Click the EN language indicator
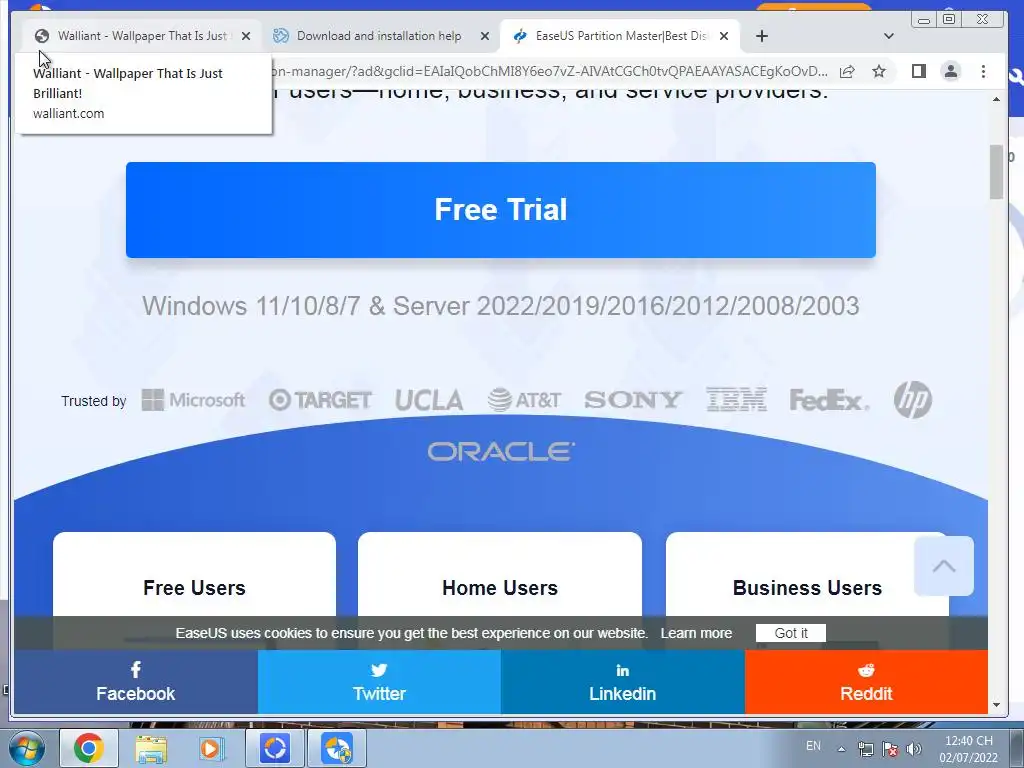Viewport: 1024px width, 768px height. (x=813, y=746)
